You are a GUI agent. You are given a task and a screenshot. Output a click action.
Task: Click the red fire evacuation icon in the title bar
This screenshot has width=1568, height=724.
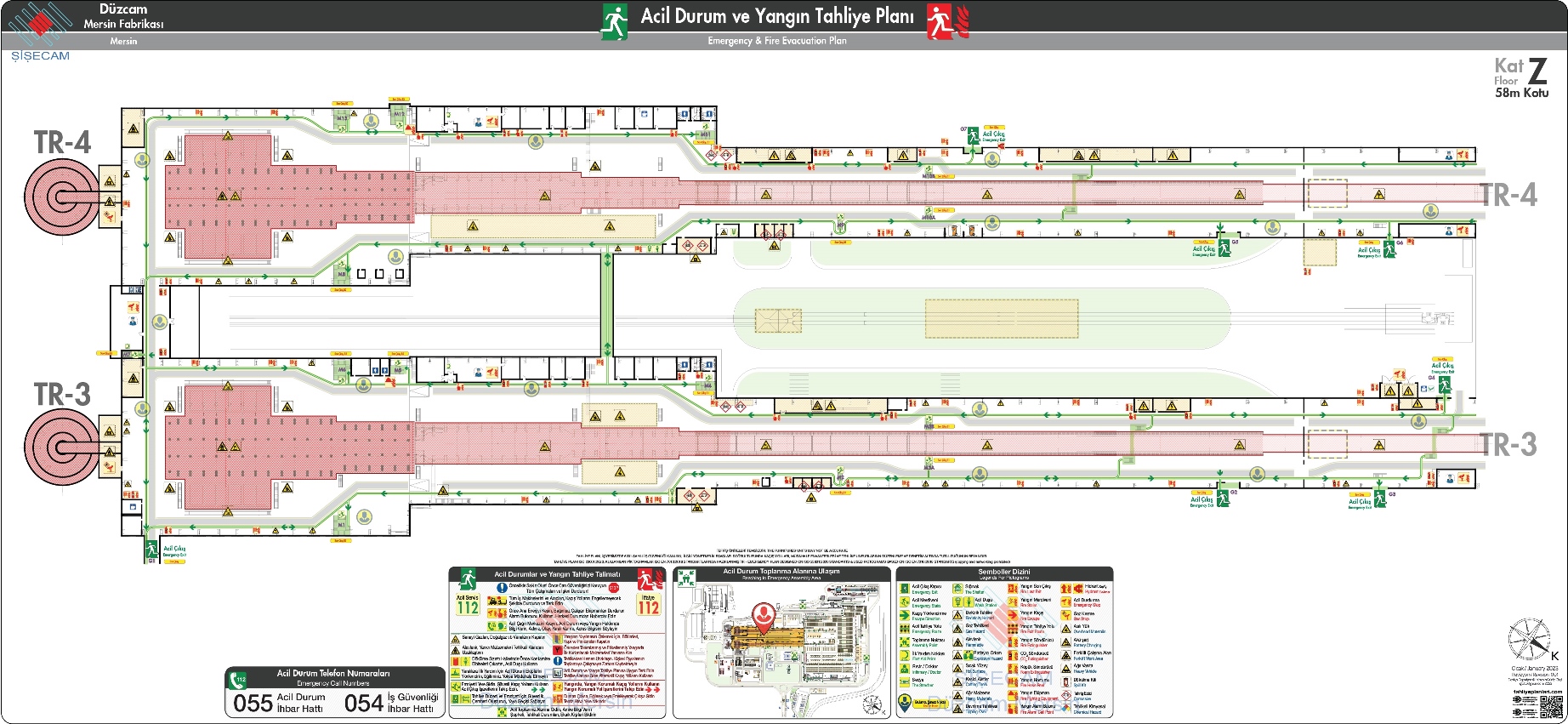tap(939, 21)
